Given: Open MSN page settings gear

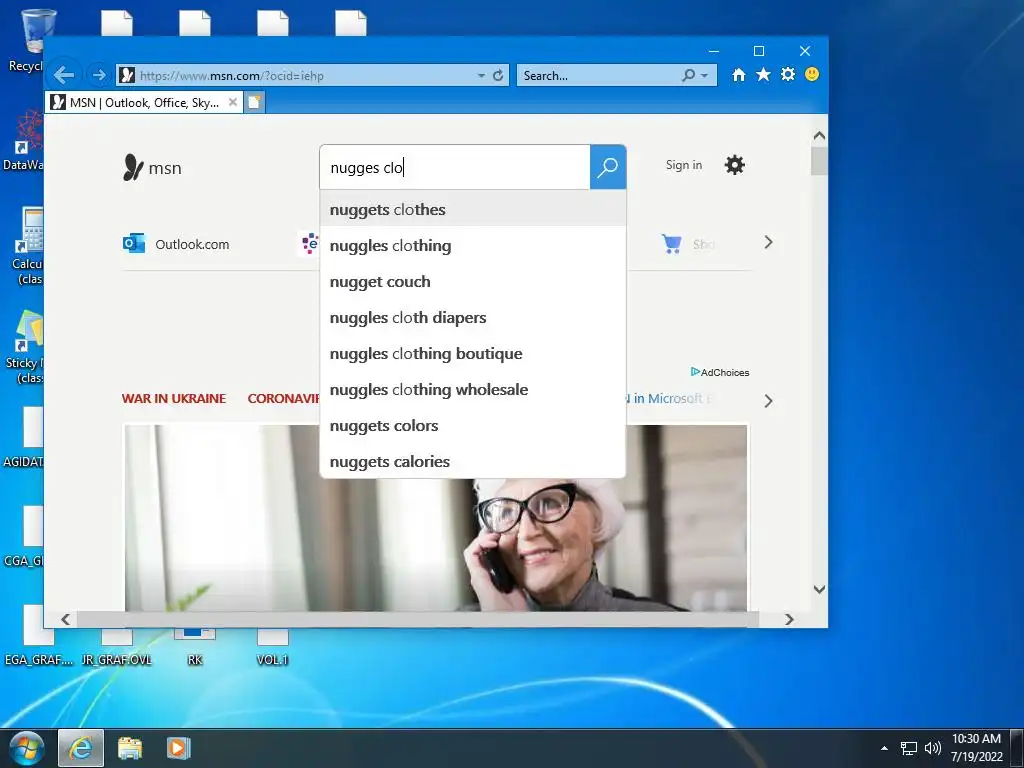Looking at the screenshot, I should click(x=735, y=165).
